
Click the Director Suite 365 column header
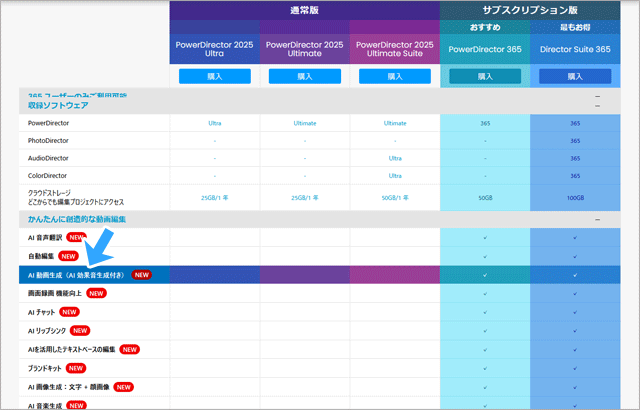click(575, 49)
